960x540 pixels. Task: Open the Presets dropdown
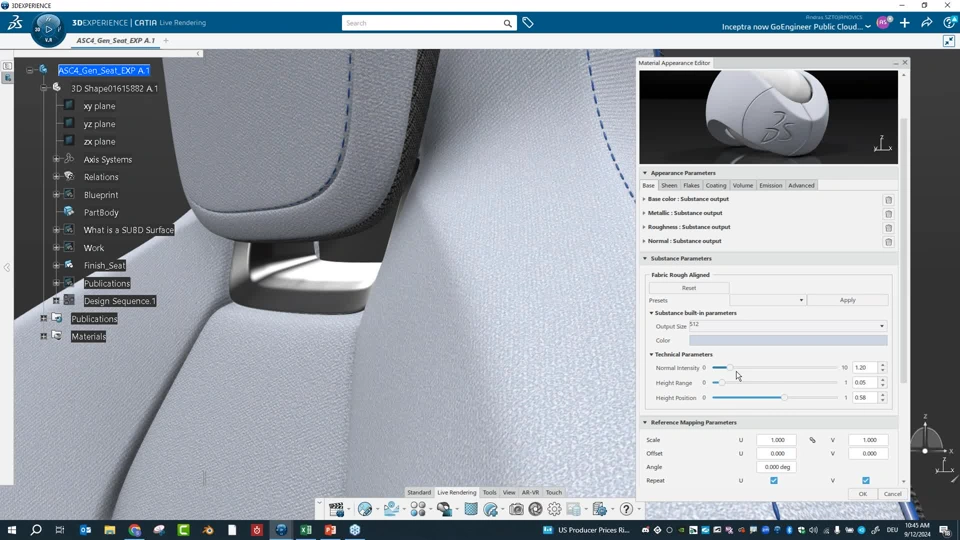pyautogui.click(x=767, y=300)
